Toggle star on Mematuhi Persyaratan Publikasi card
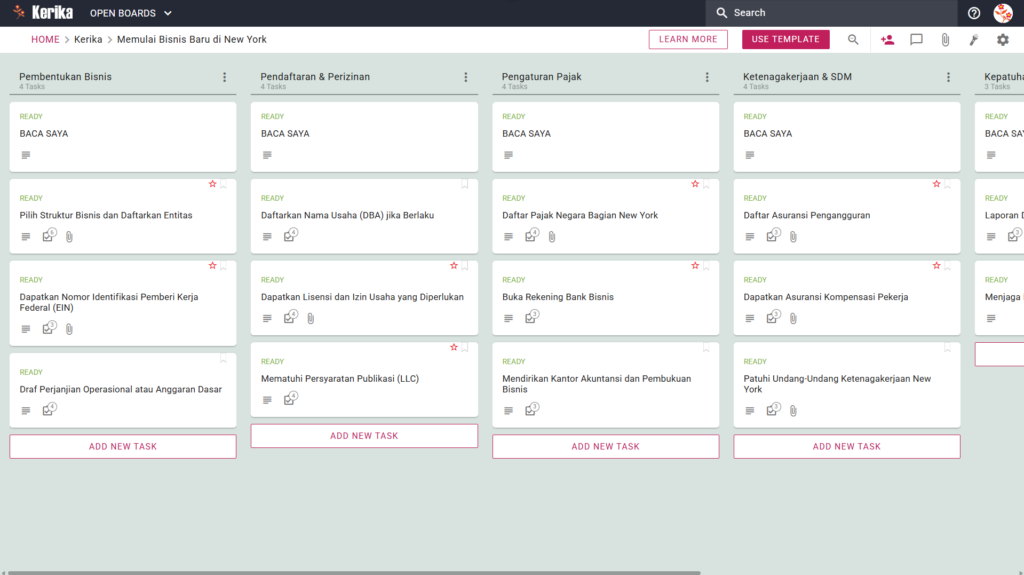The height and width of the screenshot is (575, 1024). click(454, 348)
